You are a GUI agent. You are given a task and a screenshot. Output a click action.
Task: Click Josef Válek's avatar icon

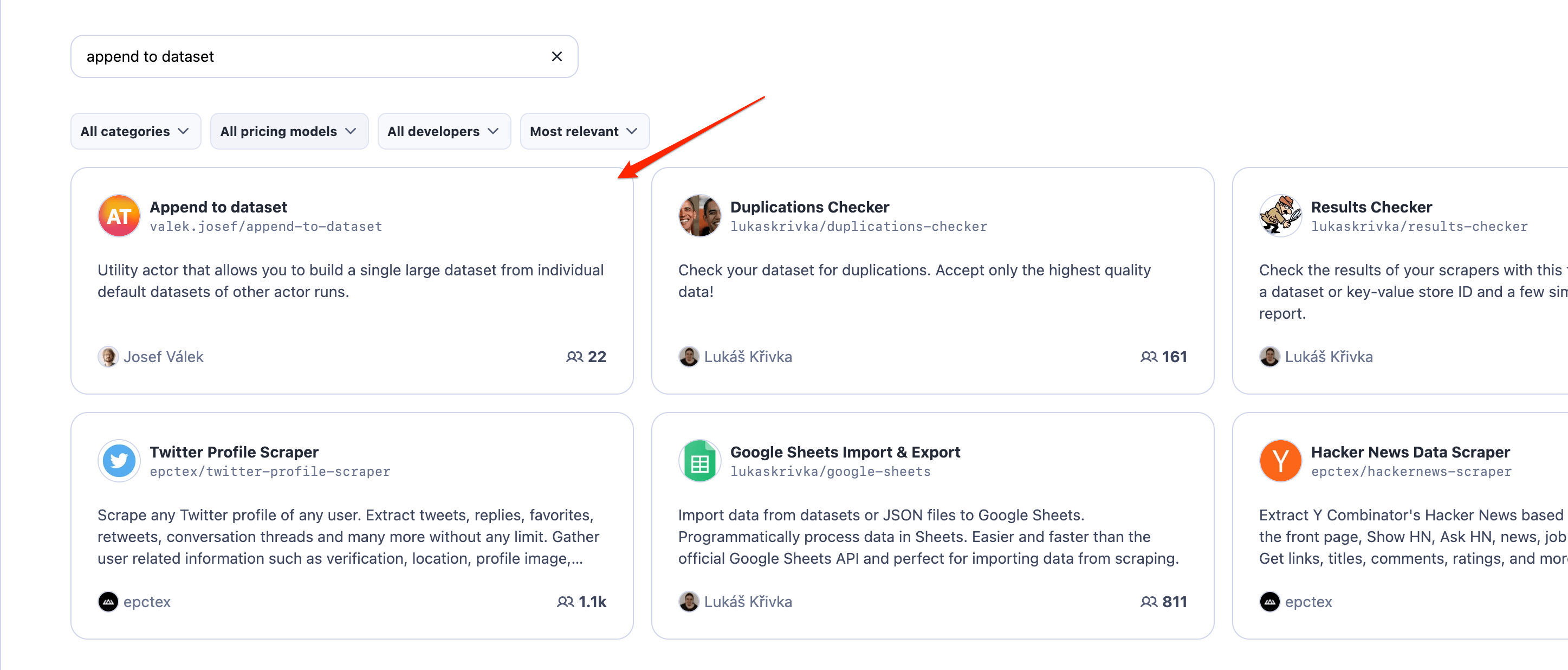(x=107, y=356)
